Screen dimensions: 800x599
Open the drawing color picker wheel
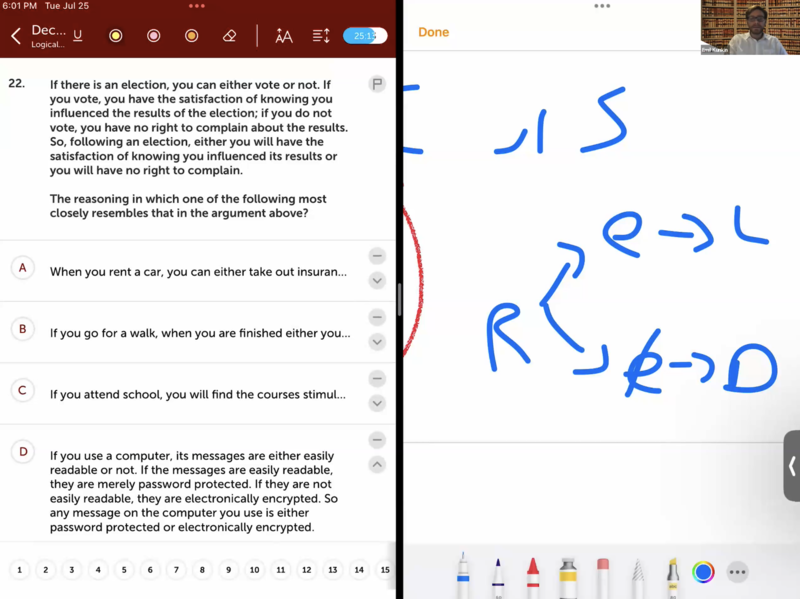703,573
